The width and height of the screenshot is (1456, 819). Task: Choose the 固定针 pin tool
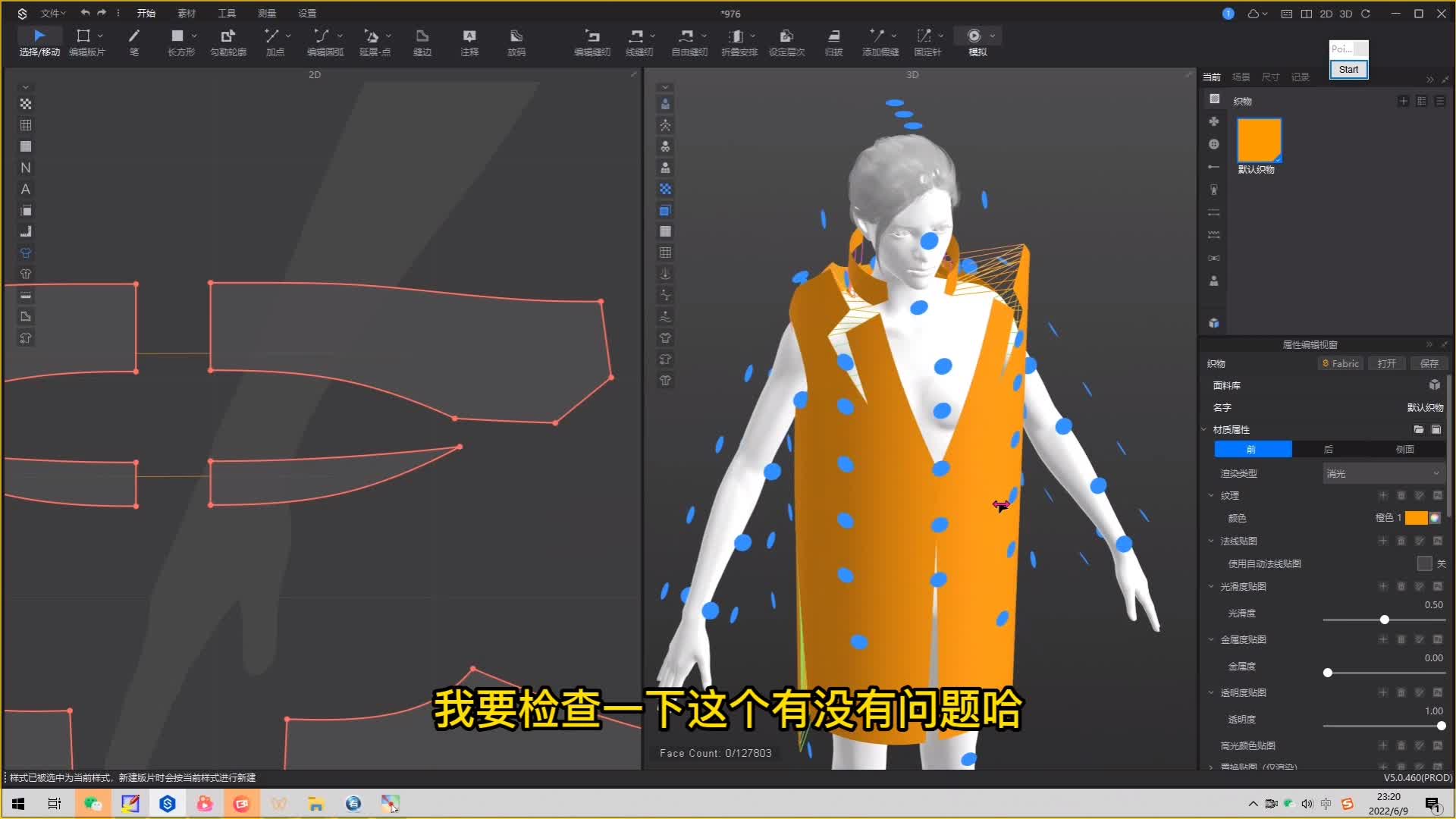coord(927,42)
